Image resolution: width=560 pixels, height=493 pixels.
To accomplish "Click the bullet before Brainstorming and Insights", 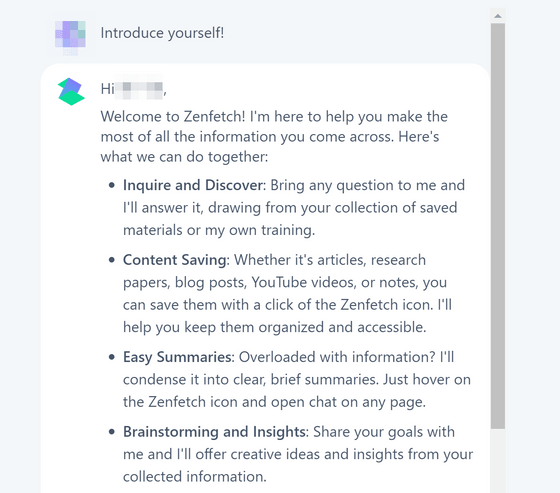I will [112, 432].
